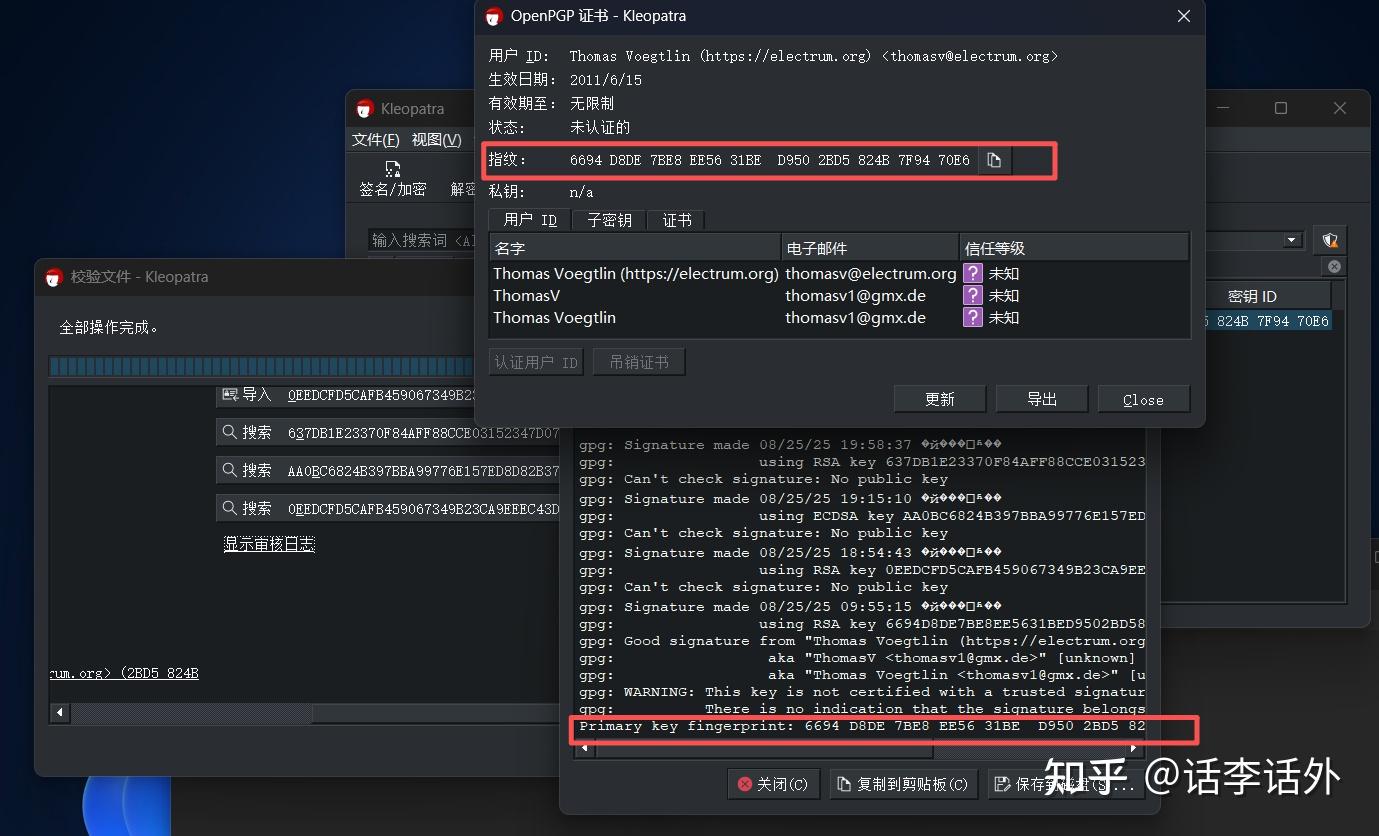Click the trust level icon in the ThomasV row

click(x=972, y=295)
